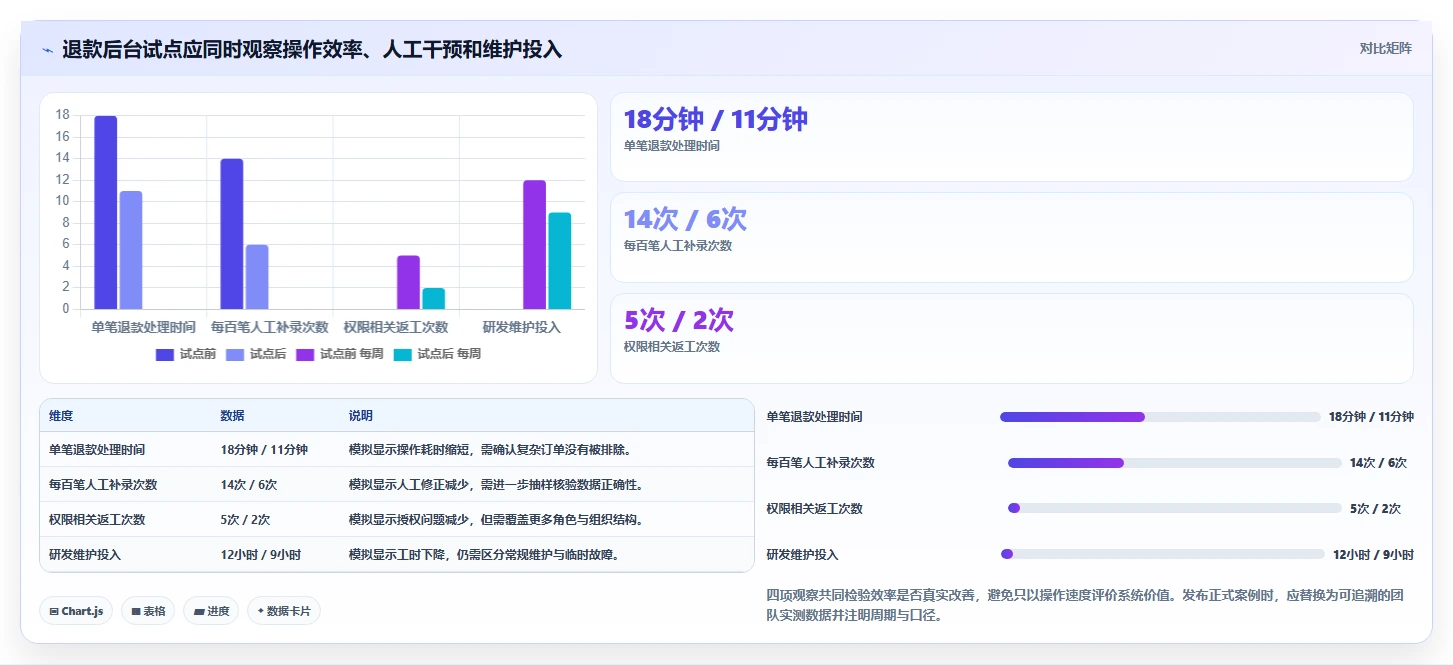Click the 5次 / 2次 stat card
The image size is (1453, 665).
tap(1011, 338)
